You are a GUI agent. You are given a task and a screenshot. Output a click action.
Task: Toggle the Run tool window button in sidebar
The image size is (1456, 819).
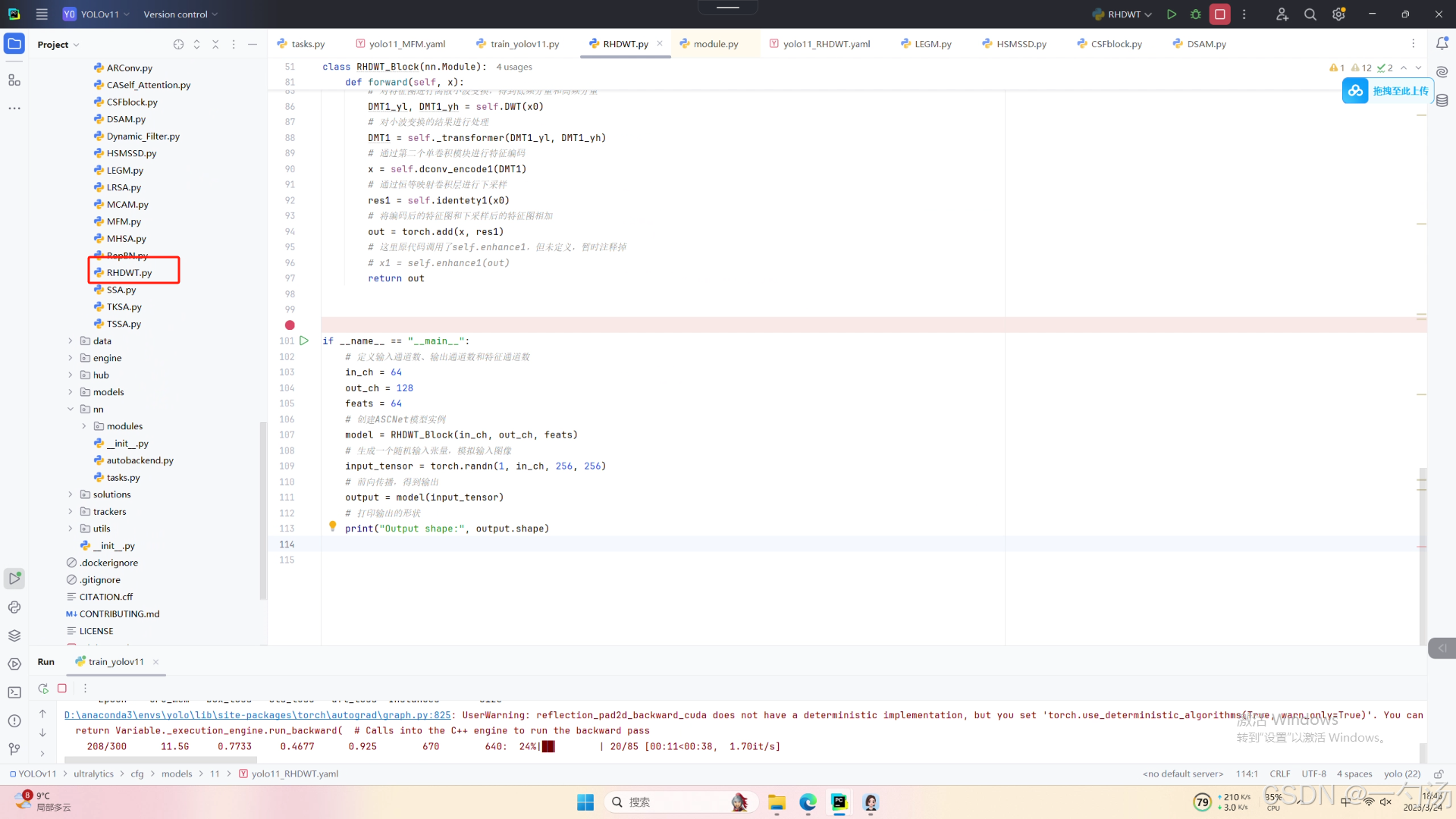[x=14, y=579]
